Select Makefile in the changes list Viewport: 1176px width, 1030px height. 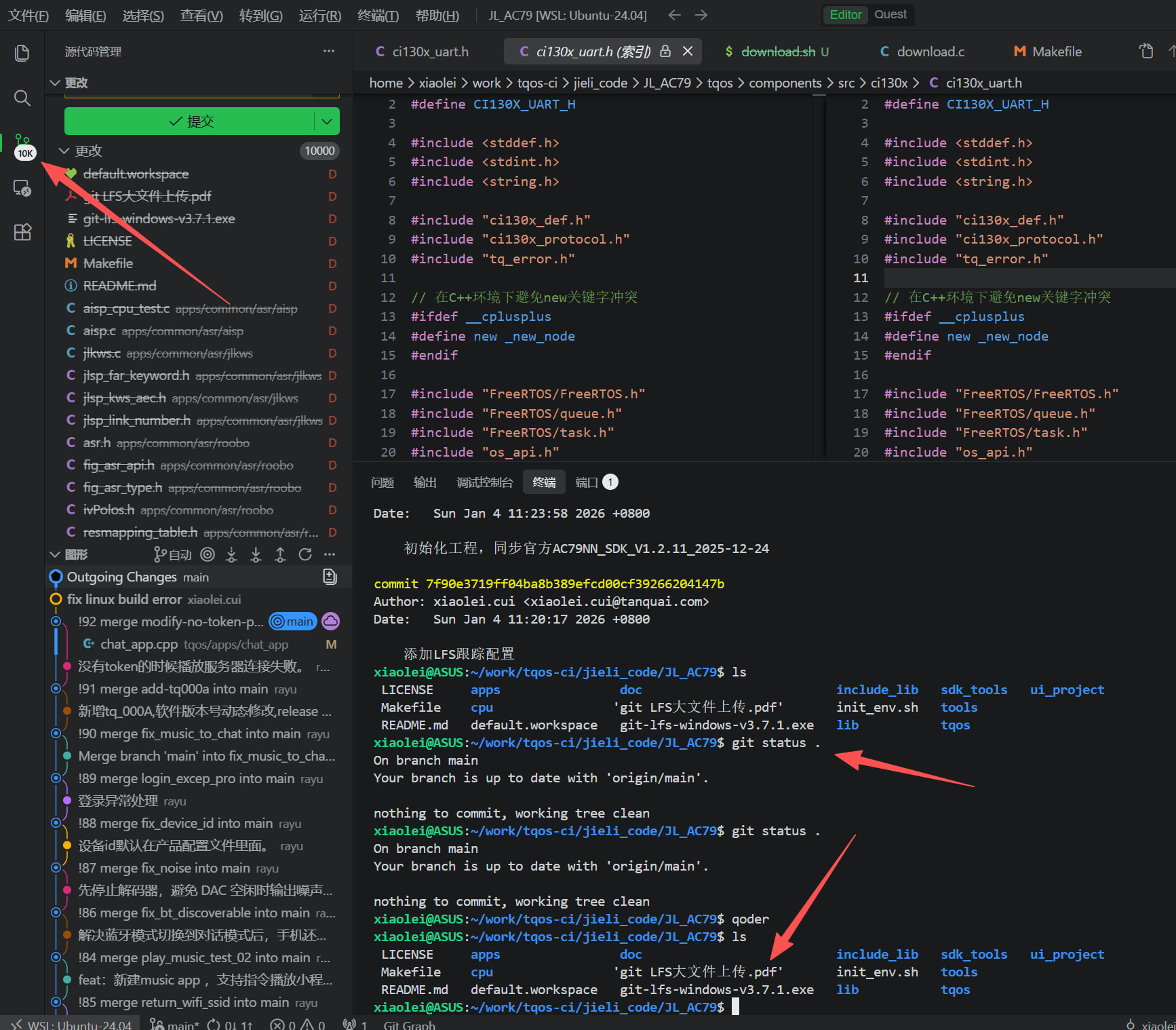(108, 263)
